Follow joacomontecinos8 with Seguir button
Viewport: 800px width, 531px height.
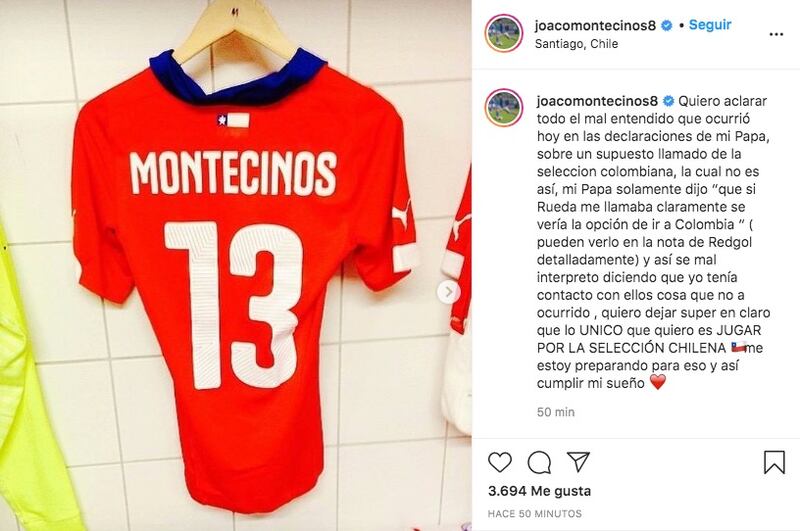710,24
